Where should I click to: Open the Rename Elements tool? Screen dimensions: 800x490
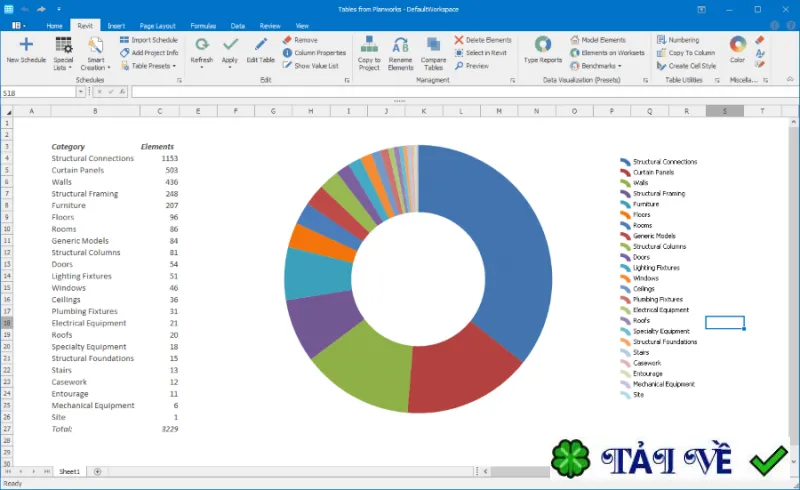[401, 45]
